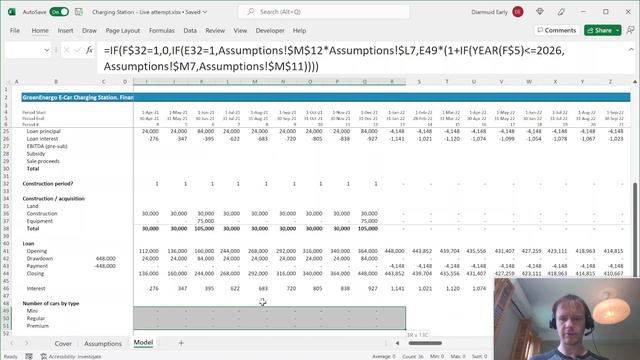Click the vertical scrollbar up arrow
The image size is (640, 360).
click(635, 82)
